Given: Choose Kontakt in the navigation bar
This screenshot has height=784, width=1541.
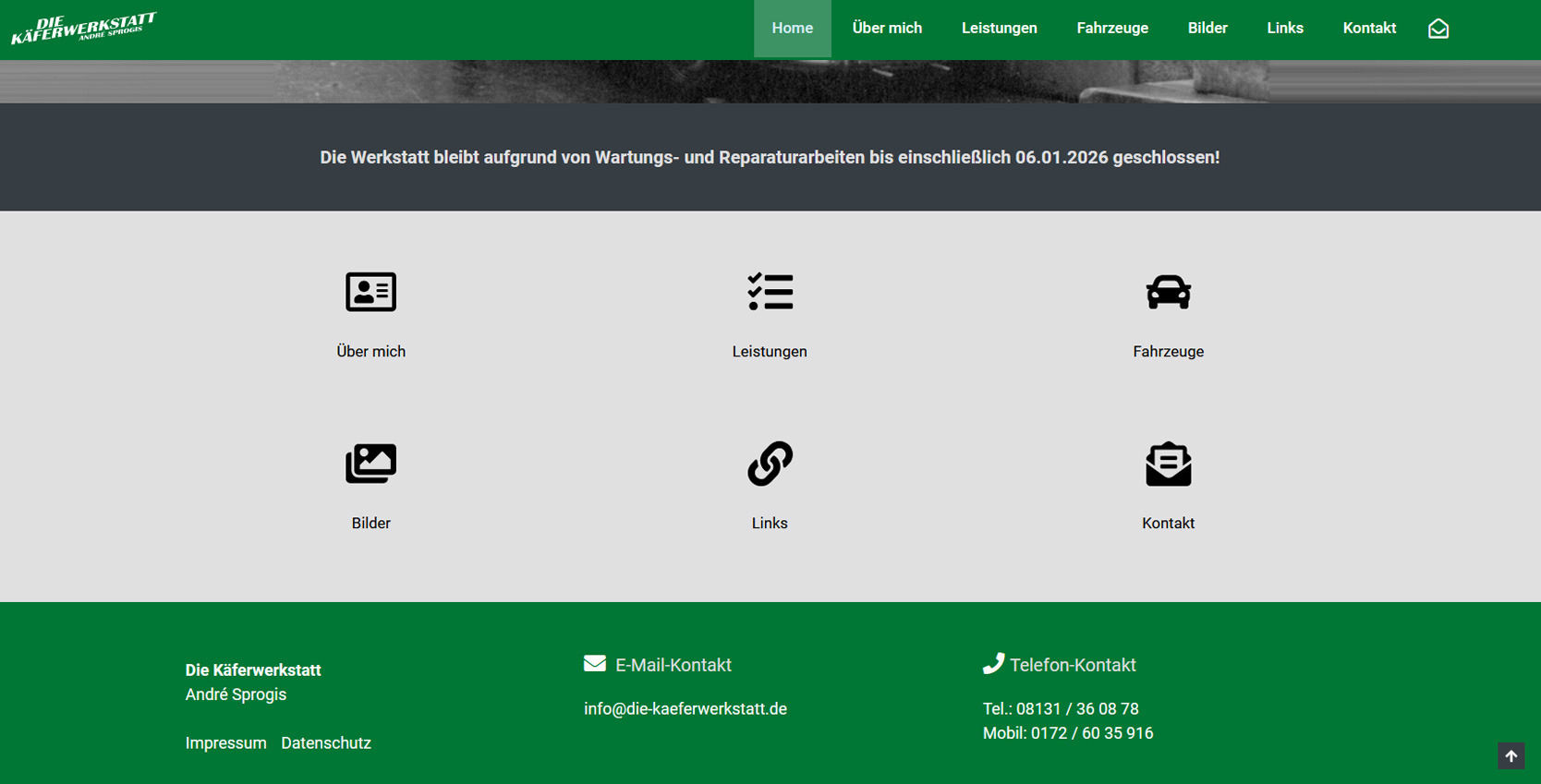Looking at the screenshot, I should [1369, 29].
